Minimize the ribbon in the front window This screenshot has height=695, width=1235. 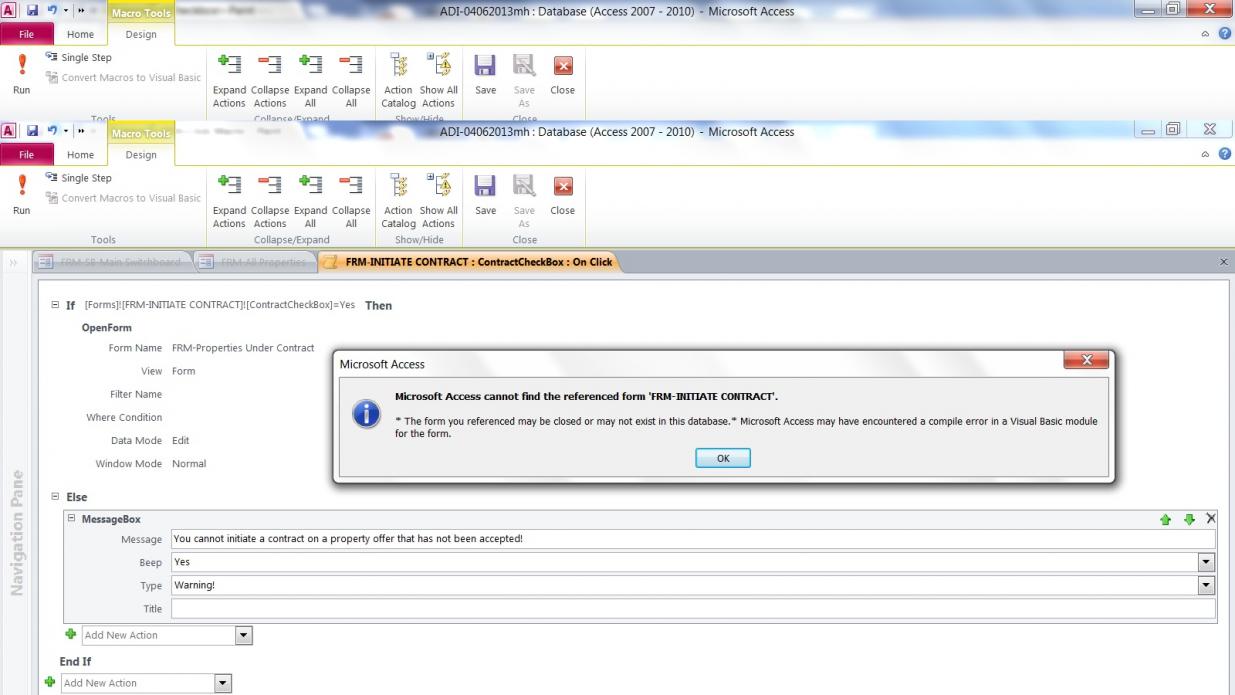click(x=1207, y=155)
